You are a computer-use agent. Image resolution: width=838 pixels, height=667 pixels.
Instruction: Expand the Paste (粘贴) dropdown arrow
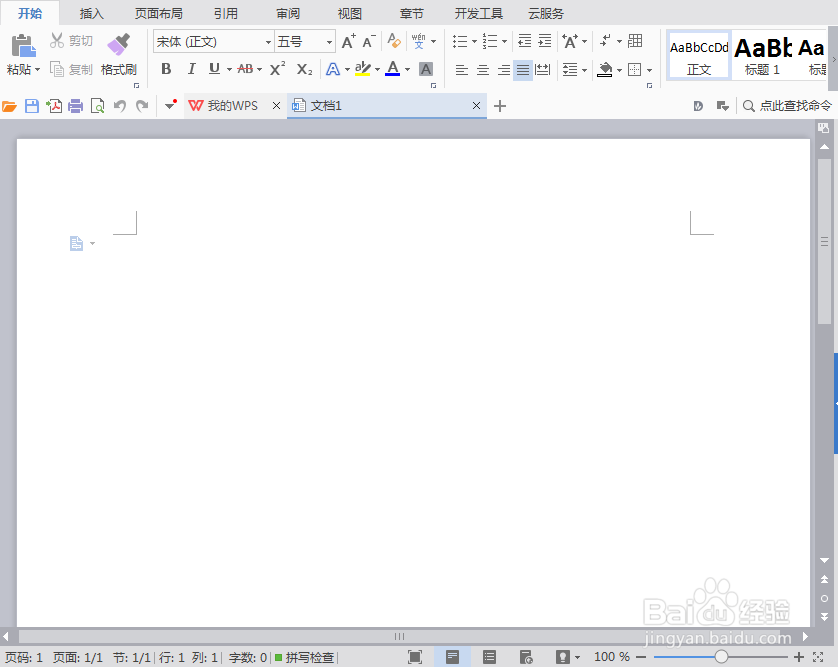[37, 69]
